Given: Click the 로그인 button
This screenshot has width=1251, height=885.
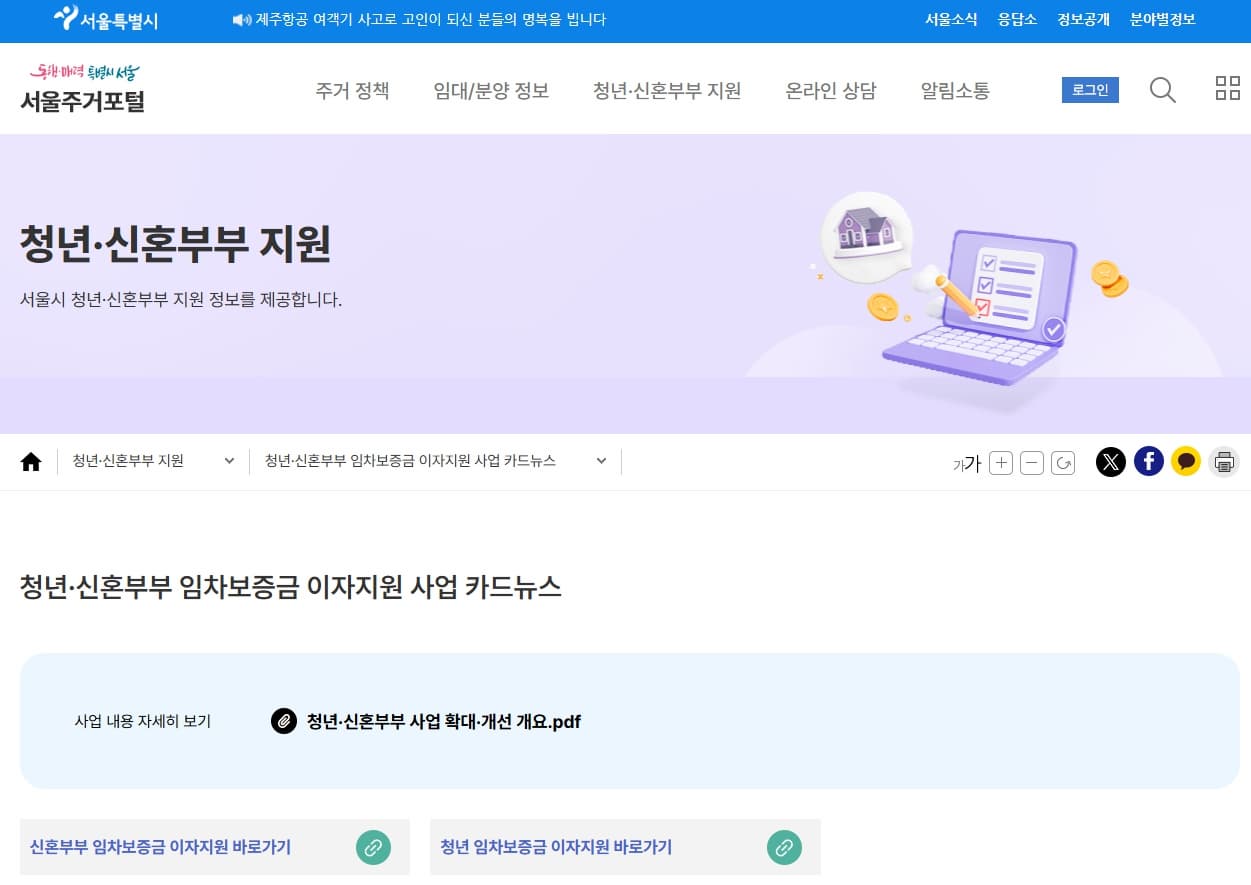Looking at the screenshot, I should [x=1089, y=89].
